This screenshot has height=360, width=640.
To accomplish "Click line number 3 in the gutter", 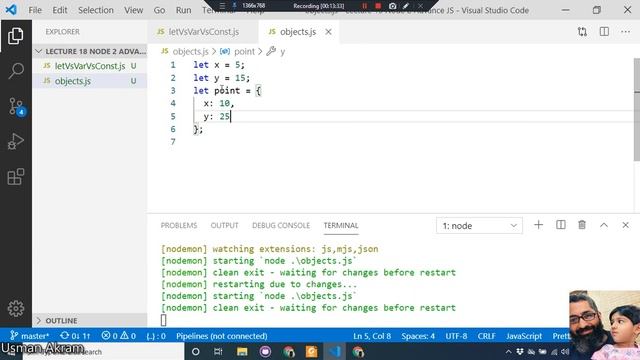I will point(173,91).
